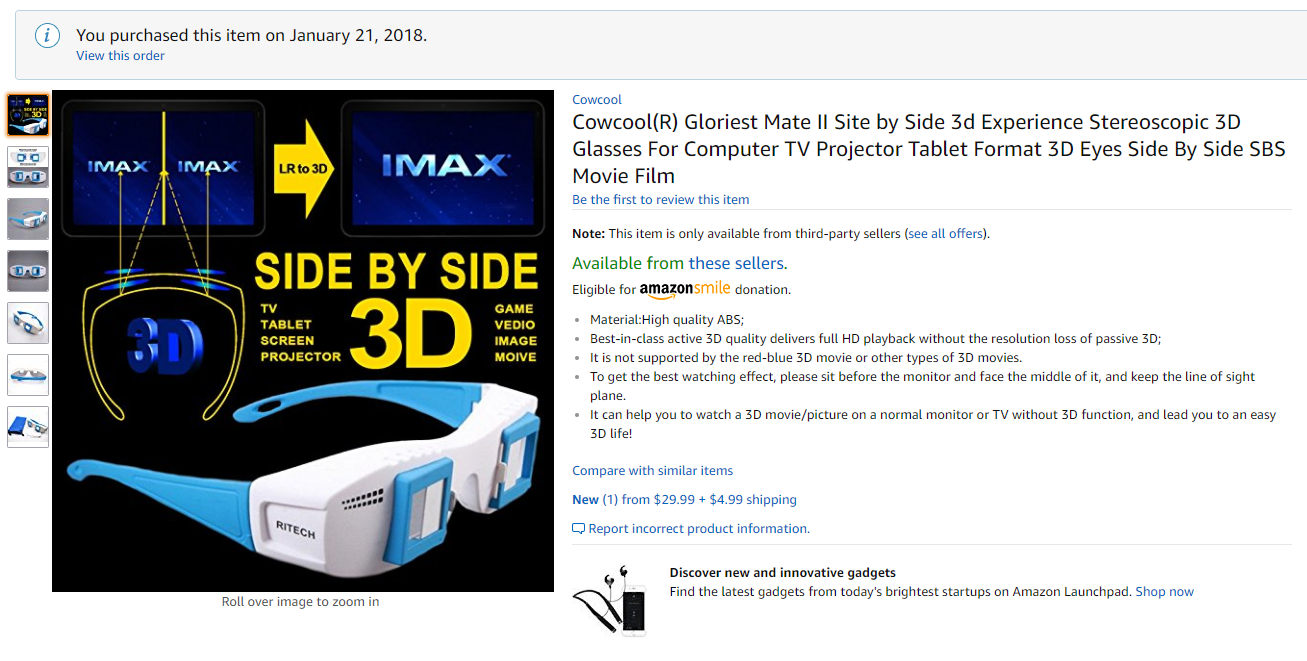
Task: Select the first thumbnail with Side by Side 3D graphic
Action: pyautogui.click(x=28, y=115)
